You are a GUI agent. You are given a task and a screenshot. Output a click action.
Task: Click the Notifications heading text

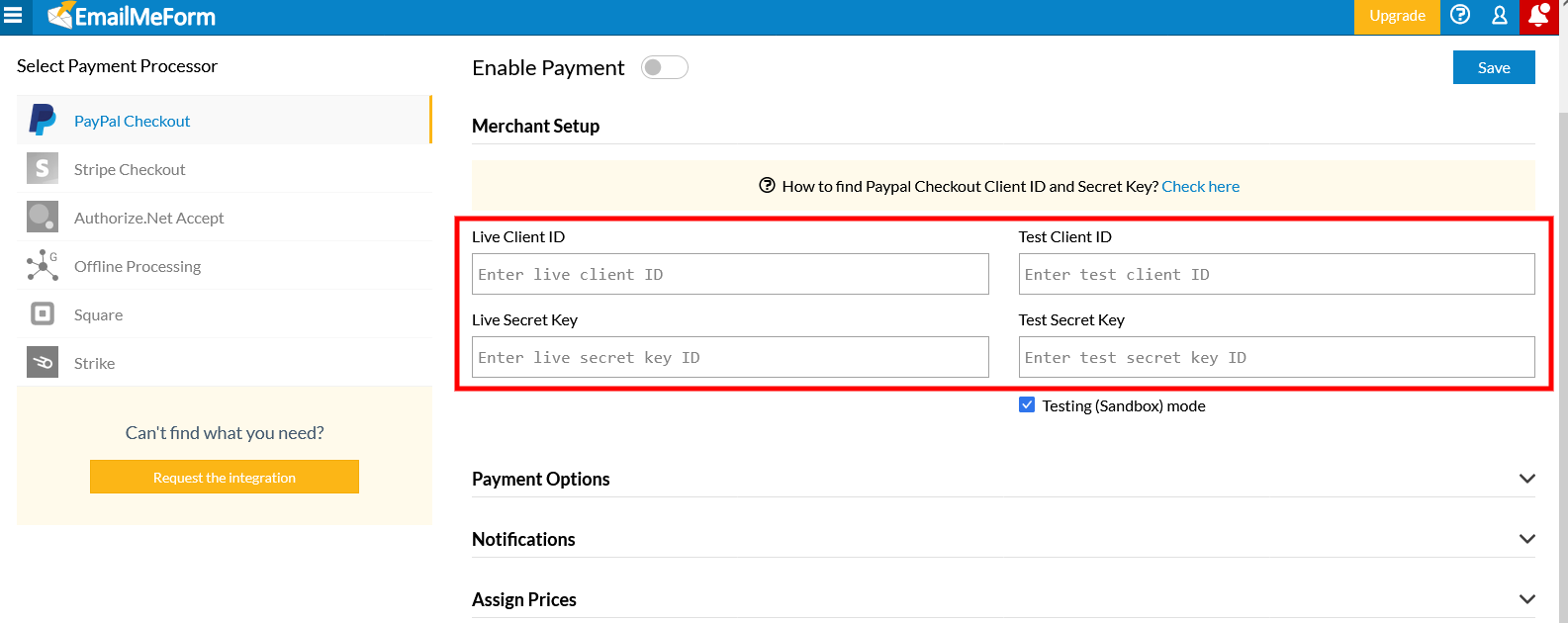tap(523, 539)
